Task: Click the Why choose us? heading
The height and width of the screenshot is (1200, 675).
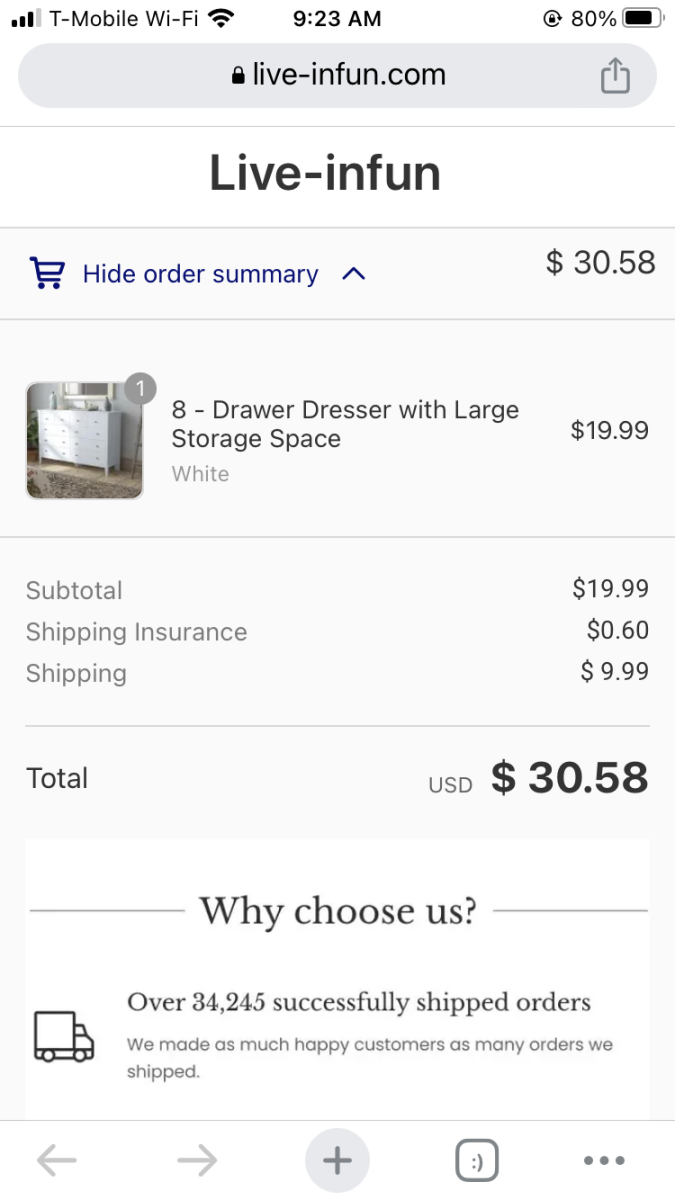Action: [338, 911]
